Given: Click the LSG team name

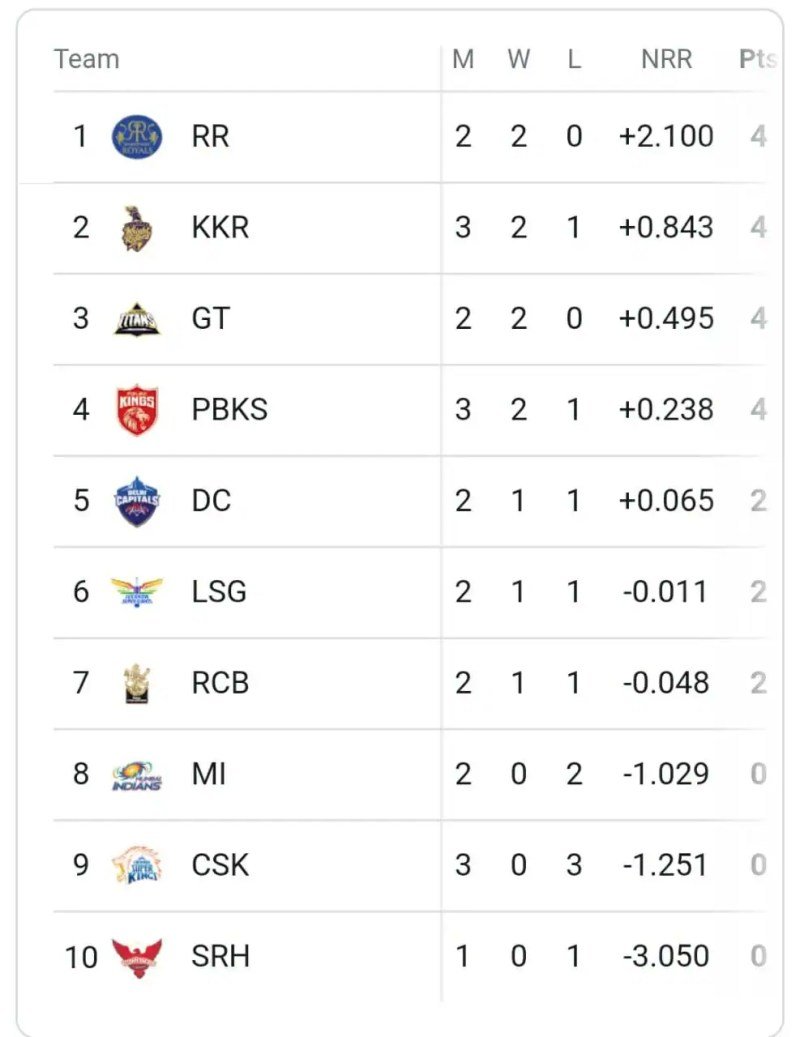Looking at the screenshot, I should [218, 592].
